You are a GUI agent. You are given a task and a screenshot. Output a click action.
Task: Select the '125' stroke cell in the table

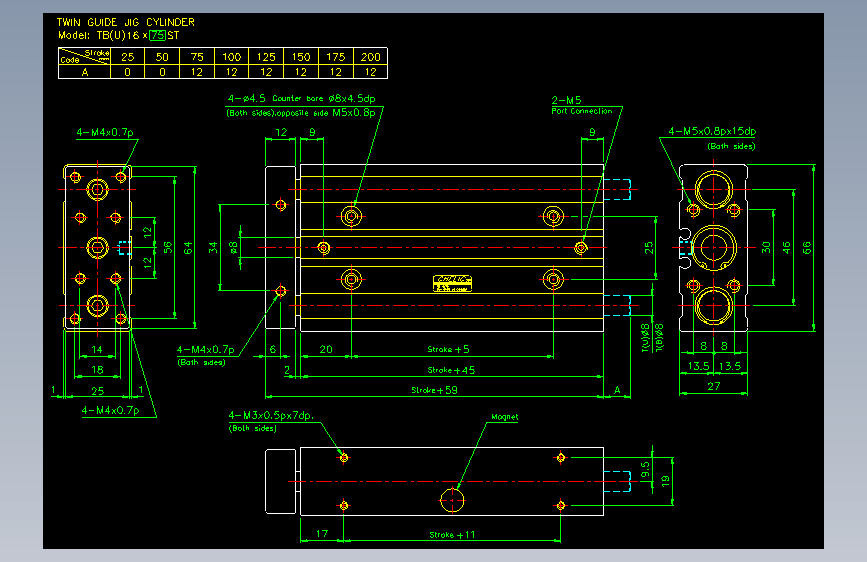[266, 56]
